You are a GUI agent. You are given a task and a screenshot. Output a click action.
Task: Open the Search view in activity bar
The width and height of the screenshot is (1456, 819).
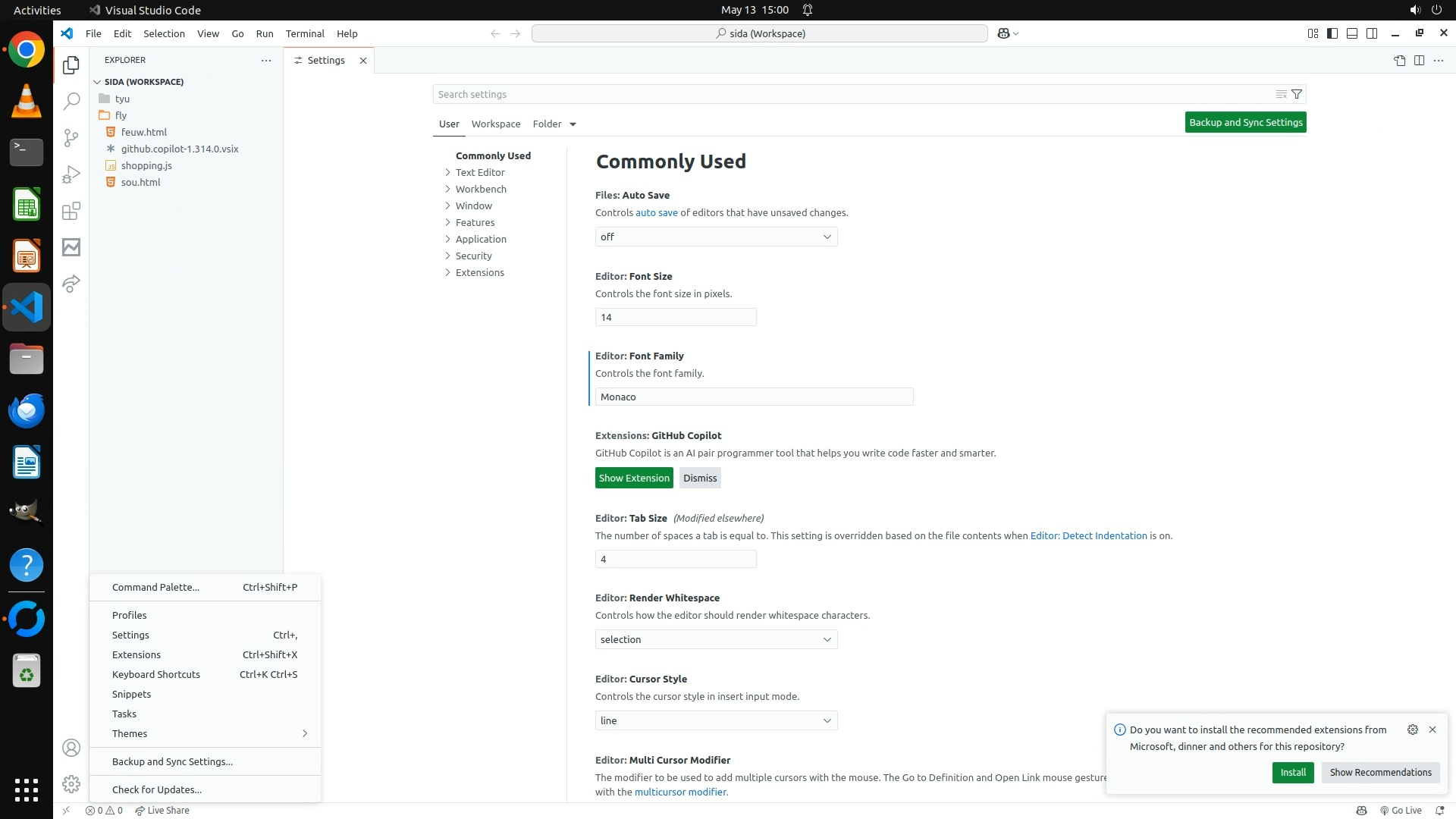click(71, 102)
